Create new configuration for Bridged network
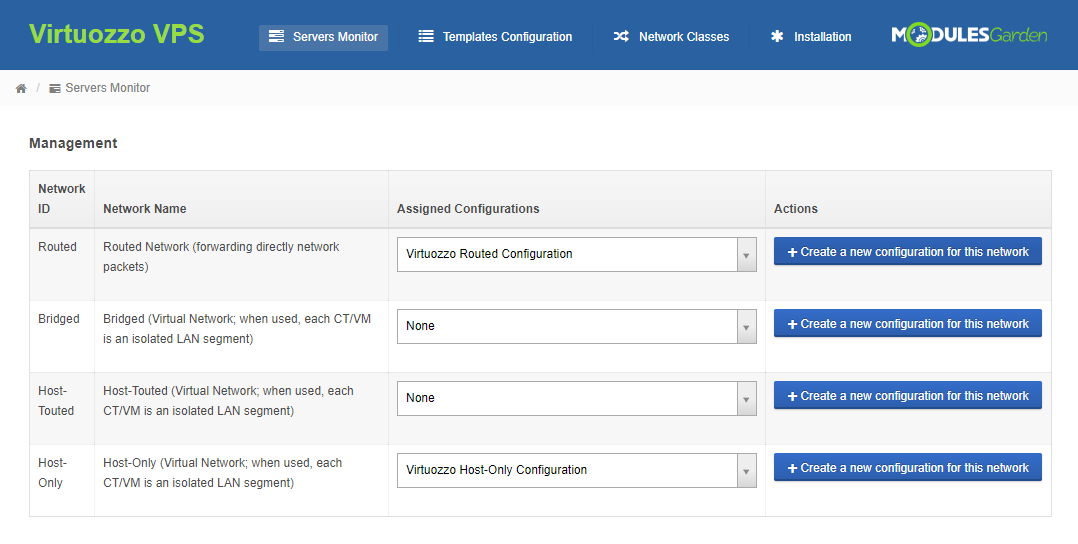 [907, 324]
